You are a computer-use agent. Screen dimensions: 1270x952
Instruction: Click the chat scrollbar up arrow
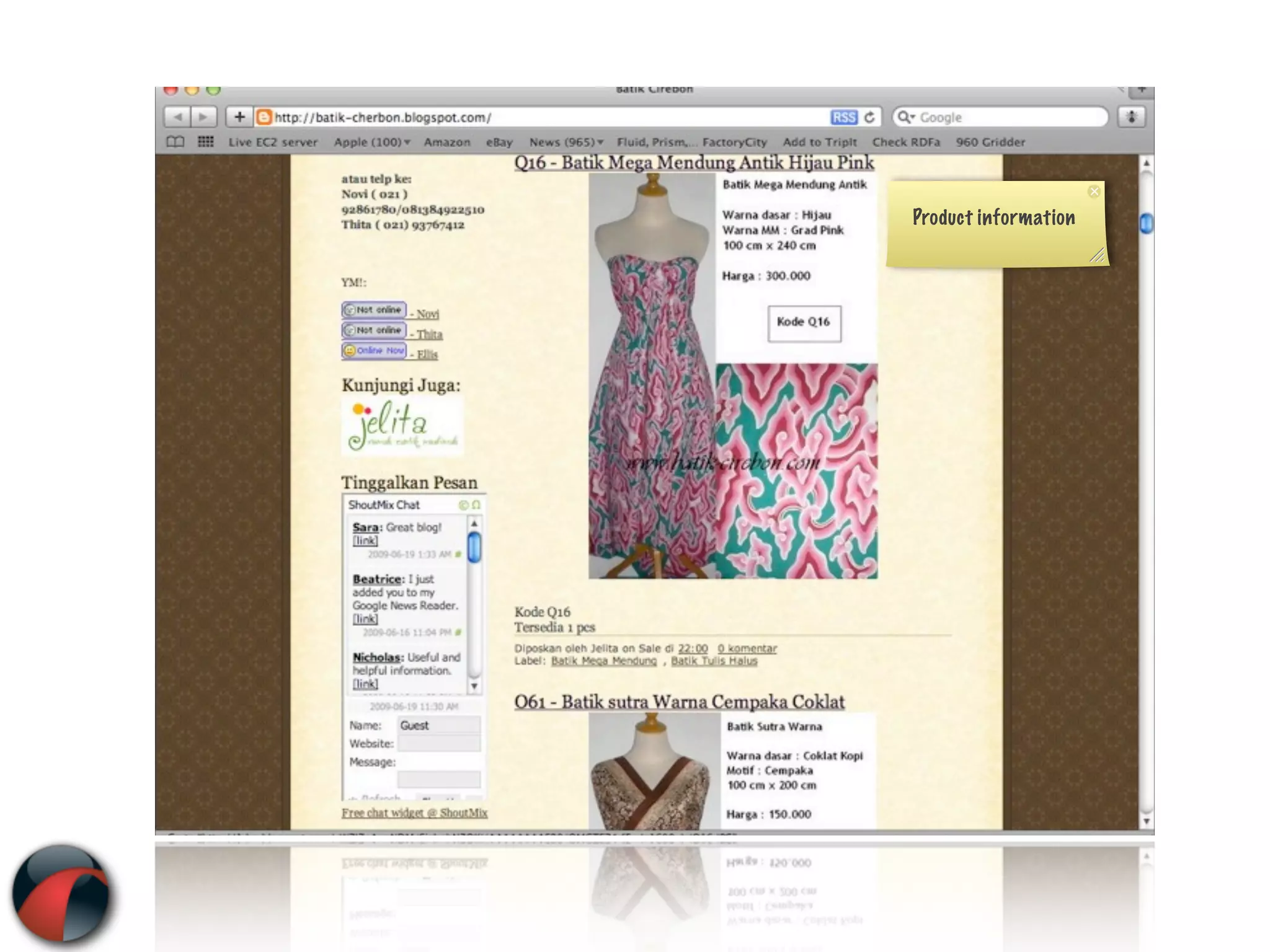pos(474,524)
